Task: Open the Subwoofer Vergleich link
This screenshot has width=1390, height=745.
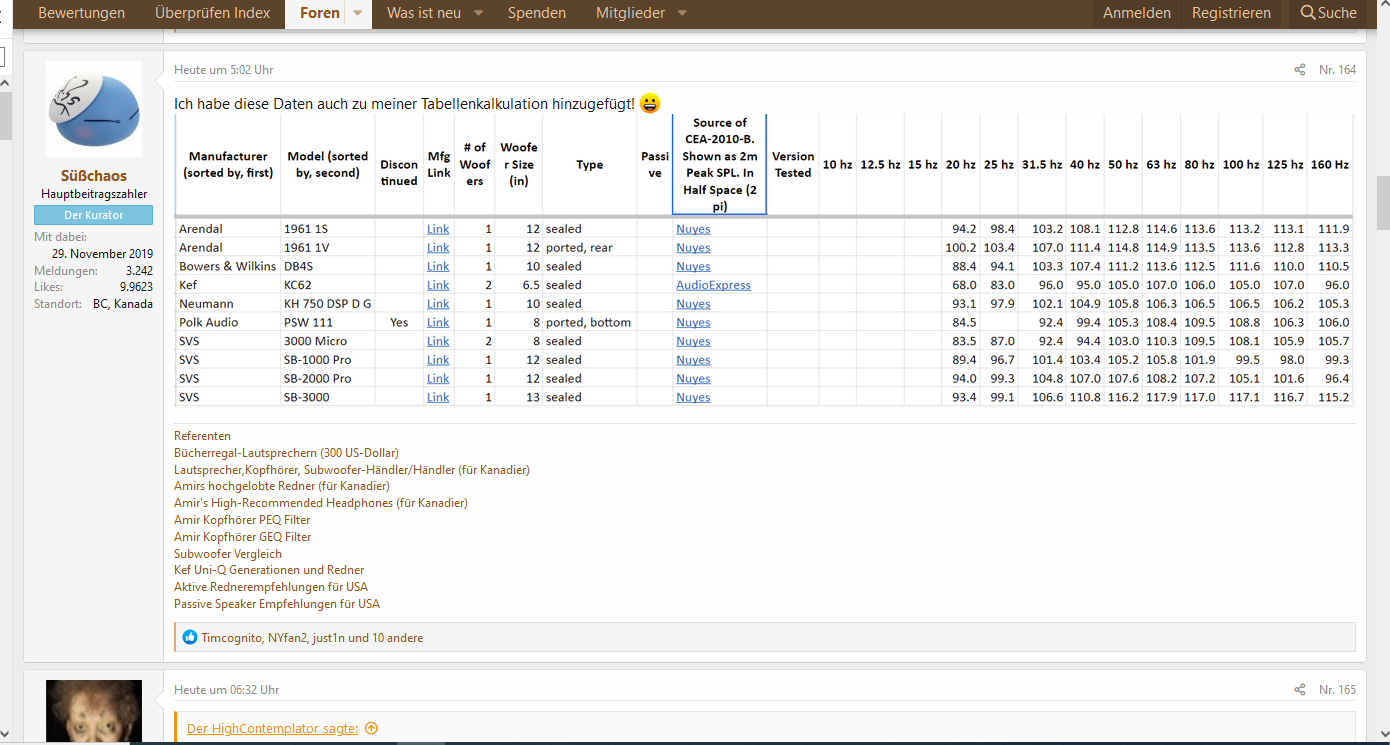Action: pos(228,554)
